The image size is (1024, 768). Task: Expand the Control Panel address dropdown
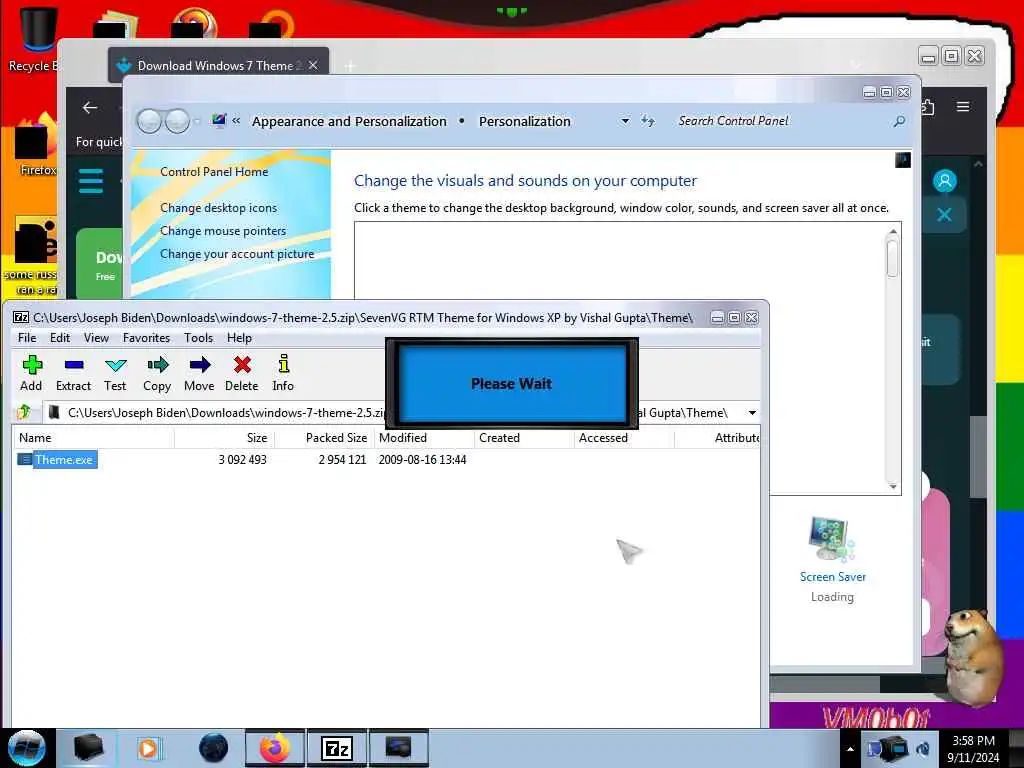click(x=625, y=121)
